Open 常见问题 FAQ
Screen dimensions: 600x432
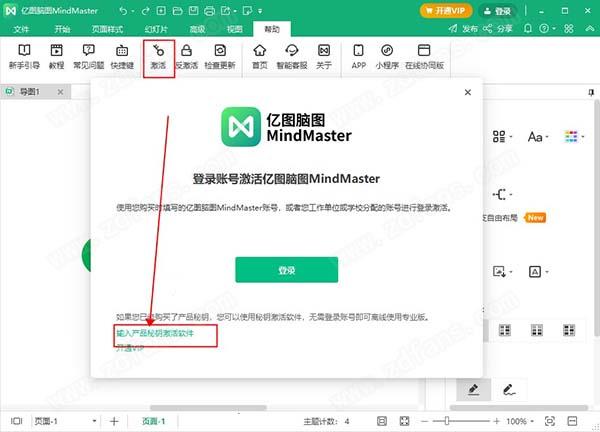[88, 56]
